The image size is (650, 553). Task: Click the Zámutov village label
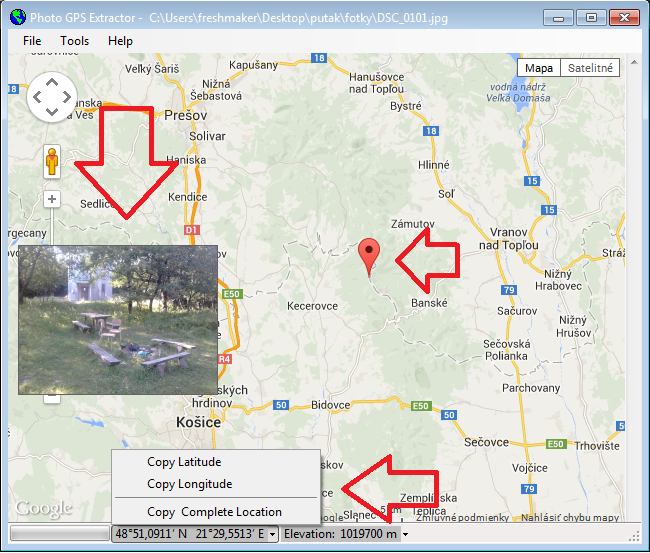click(x=413, y=224)
